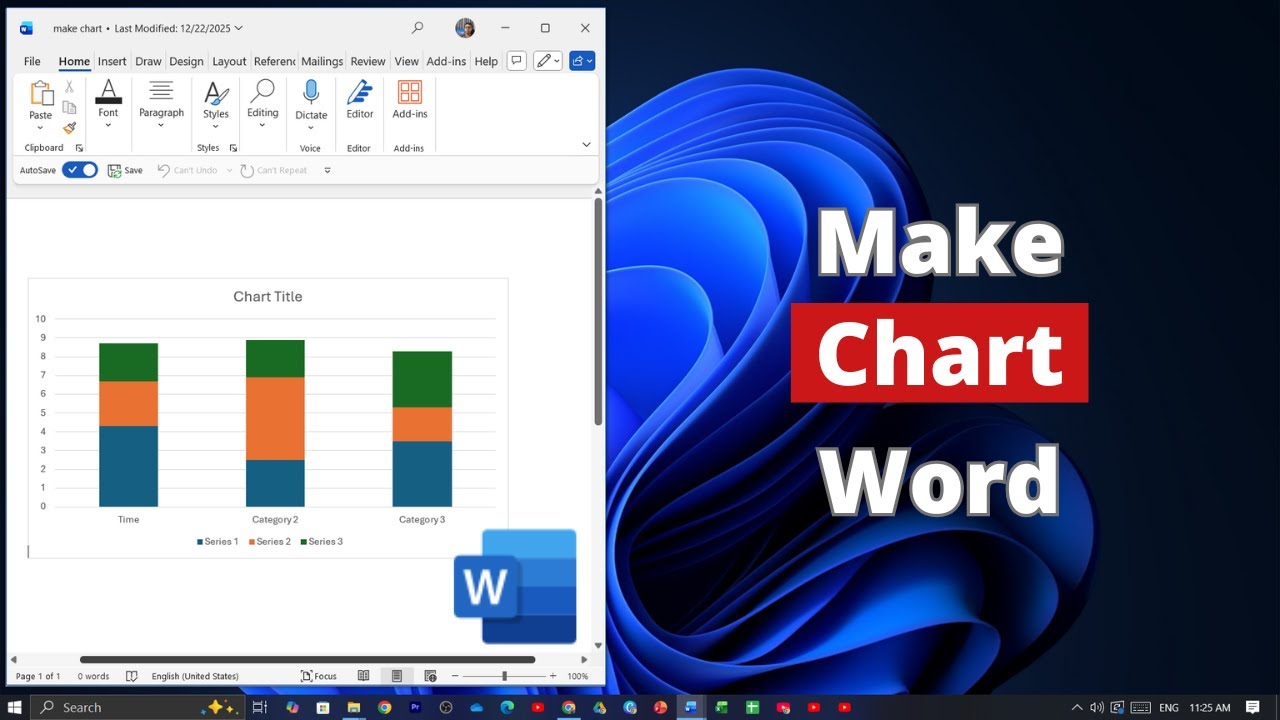Click Page 1 of 1 indicator
This screenshot has height=720, width=1280.
(x=38, y=676)
